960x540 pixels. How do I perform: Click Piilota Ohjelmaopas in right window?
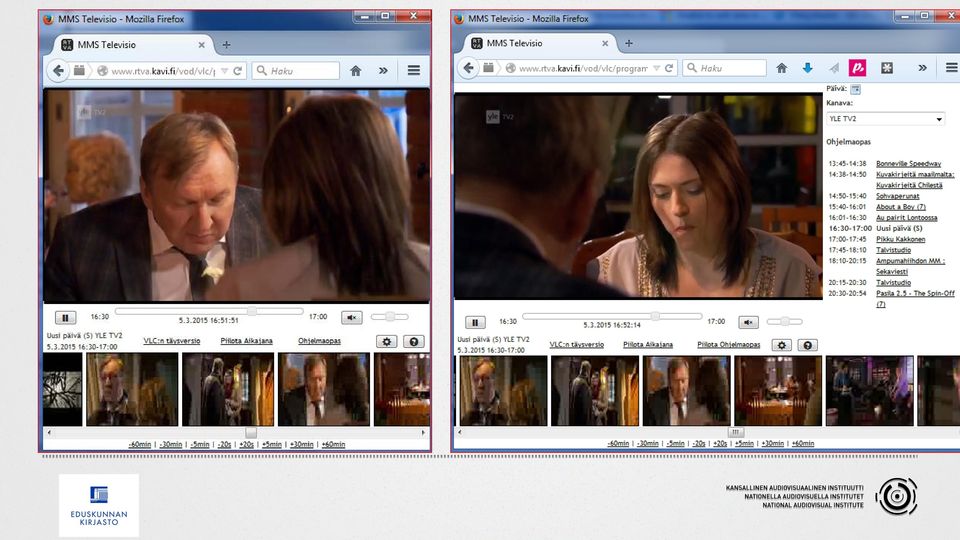[x=729, y=345]
